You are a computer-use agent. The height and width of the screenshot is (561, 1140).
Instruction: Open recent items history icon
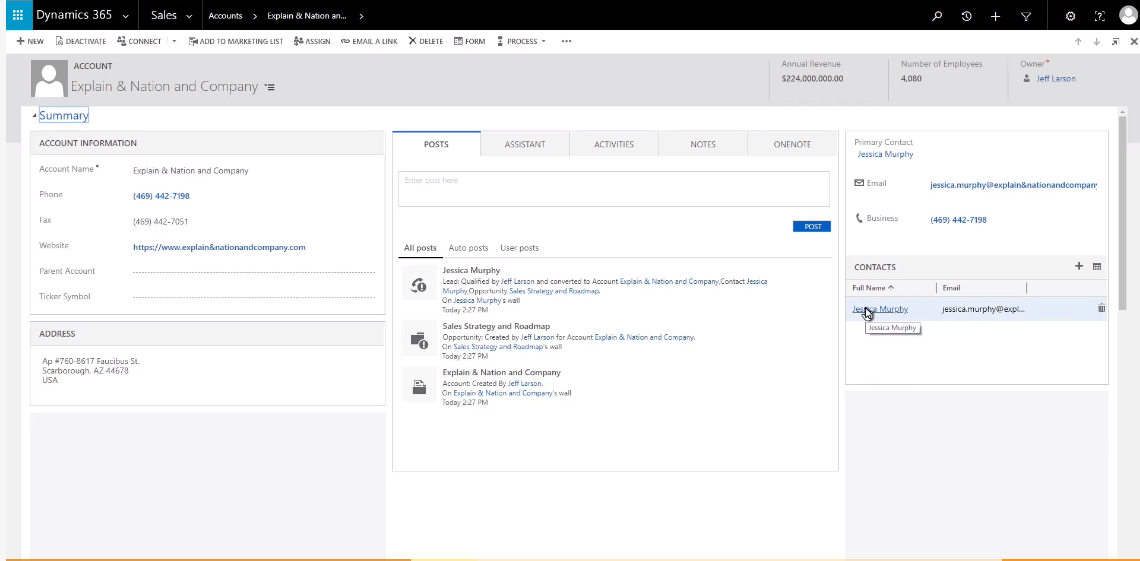966,16
